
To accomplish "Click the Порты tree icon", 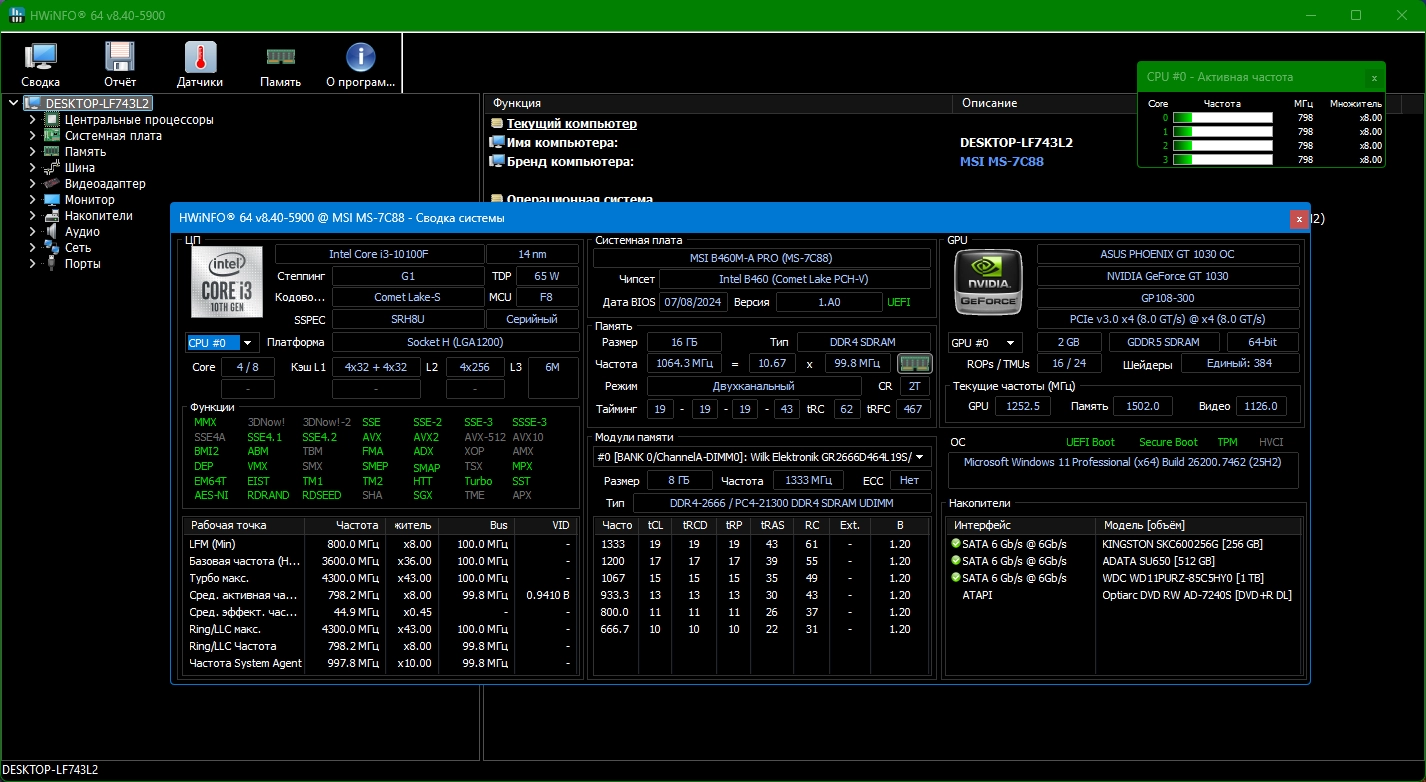I will tap(51, 264).
